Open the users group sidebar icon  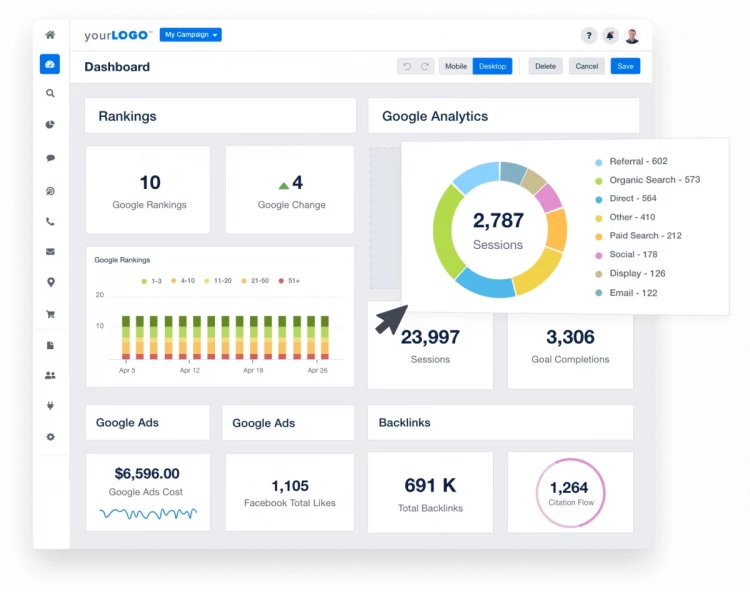50,375
